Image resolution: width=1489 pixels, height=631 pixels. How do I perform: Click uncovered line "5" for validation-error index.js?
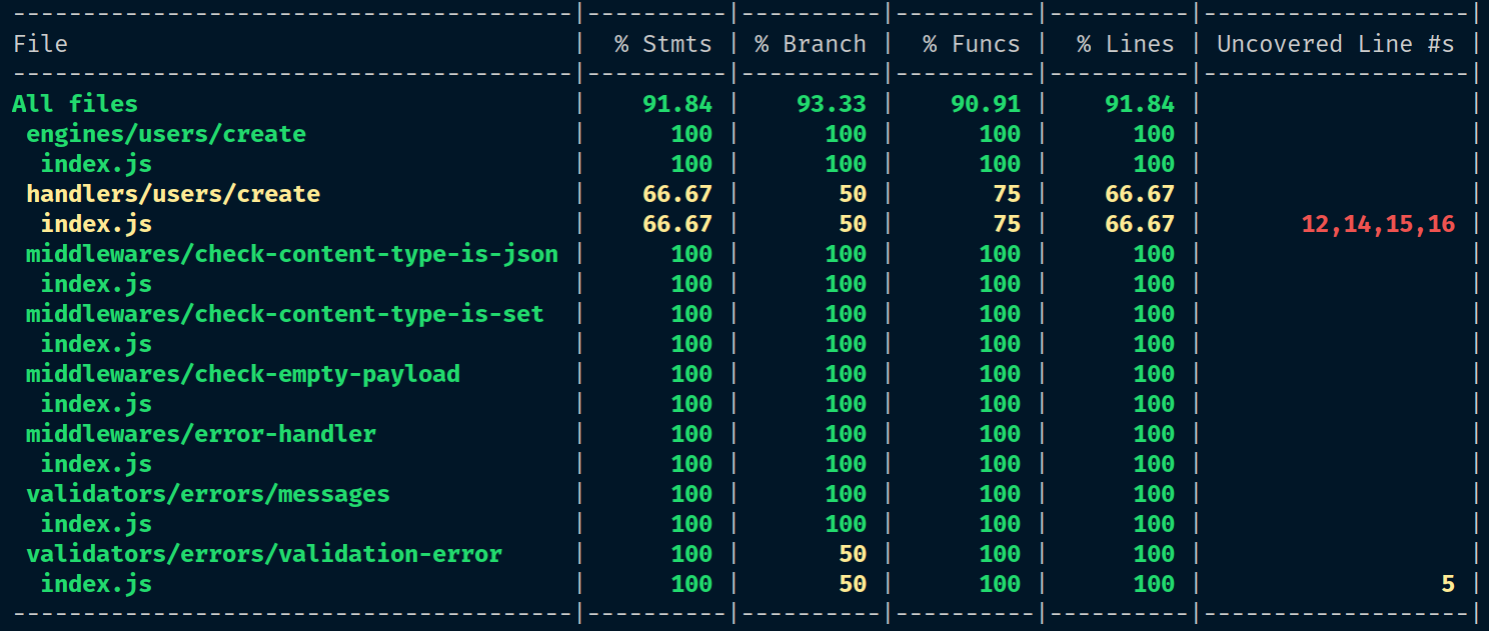point(1447,584)
